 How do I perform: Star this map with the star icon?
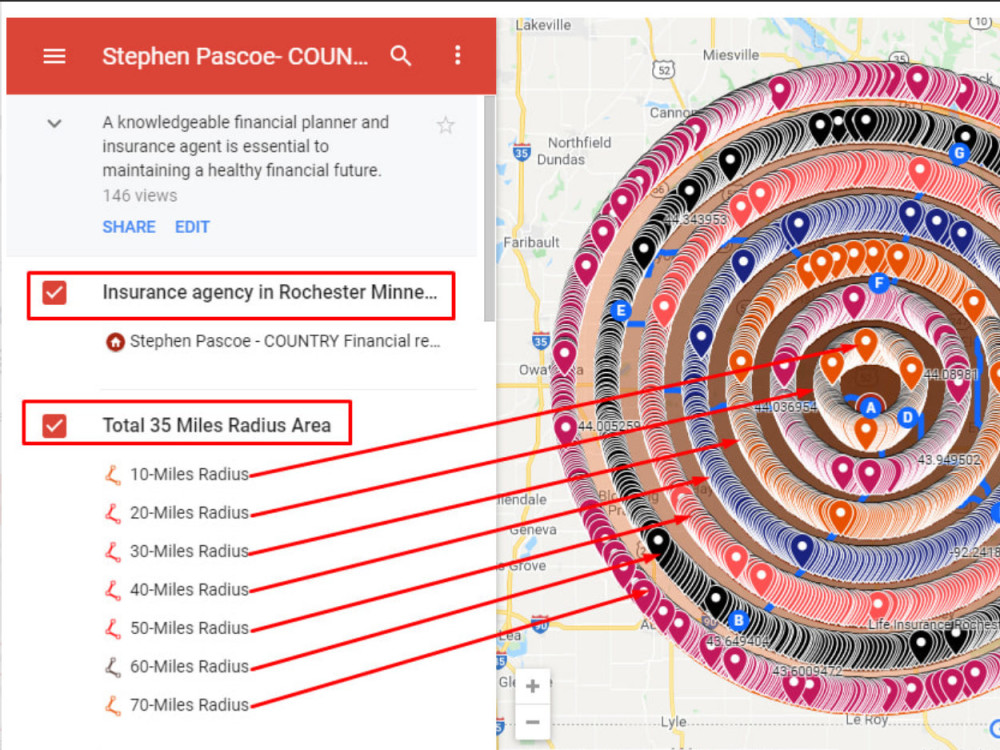(x=446, y=125)
